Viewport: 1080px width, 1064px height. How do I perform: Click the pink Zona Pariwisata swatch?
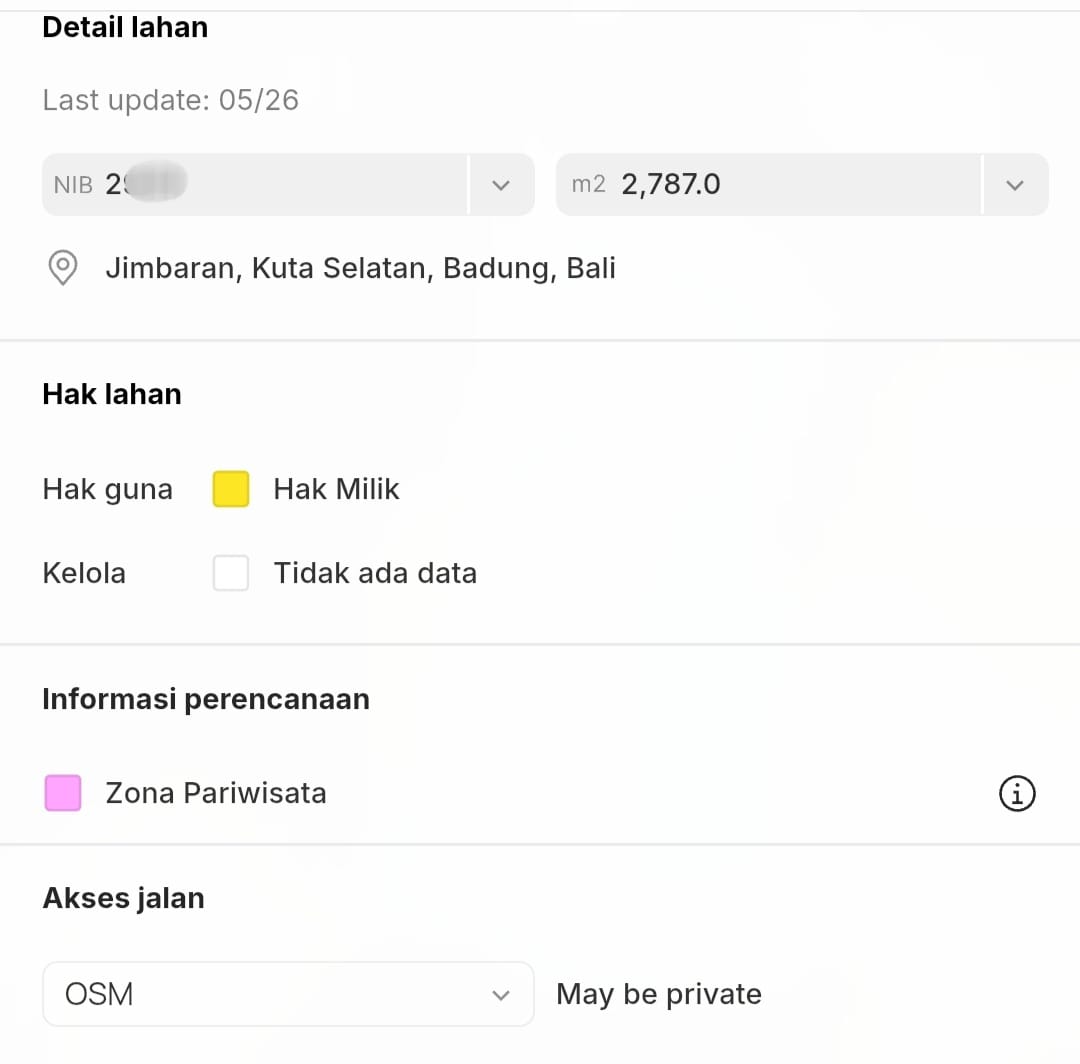click(63, 793)
